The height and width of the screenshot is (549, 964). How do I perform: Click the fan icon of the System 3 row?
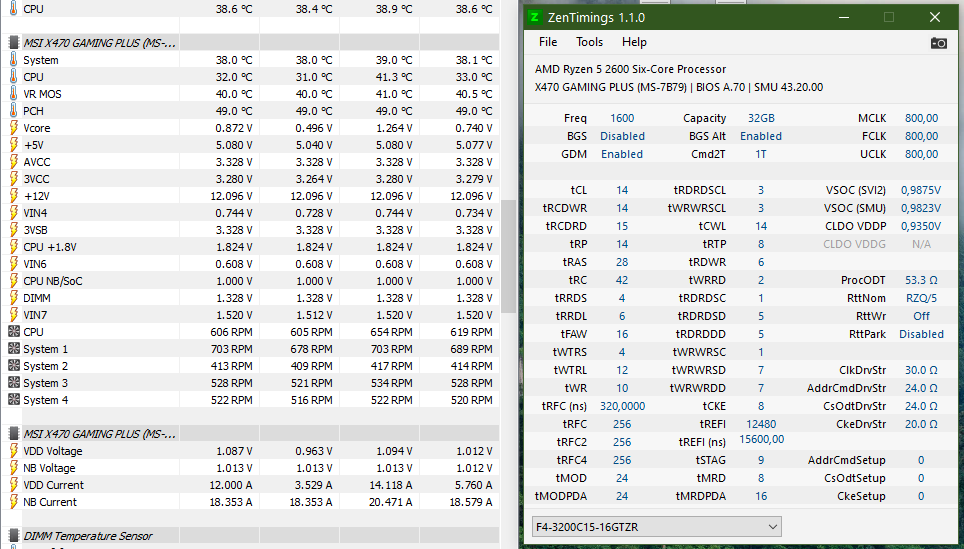click(x=14, y=383)
